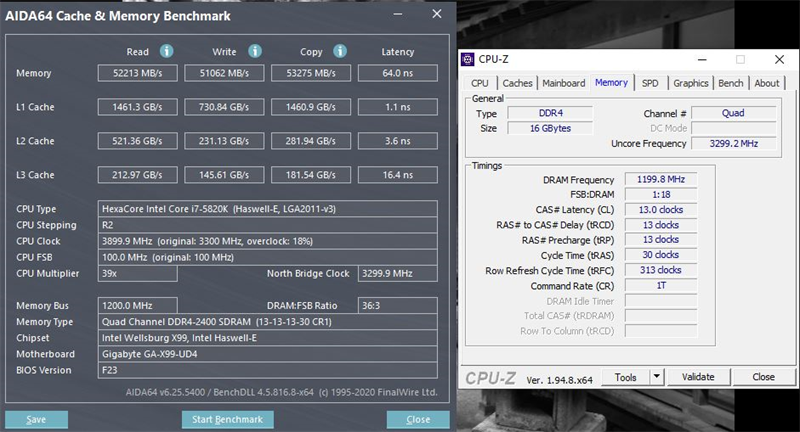Open the SPD tab in CPU-Z
Screen dimensions: 800x432
(x=650, y=83)
